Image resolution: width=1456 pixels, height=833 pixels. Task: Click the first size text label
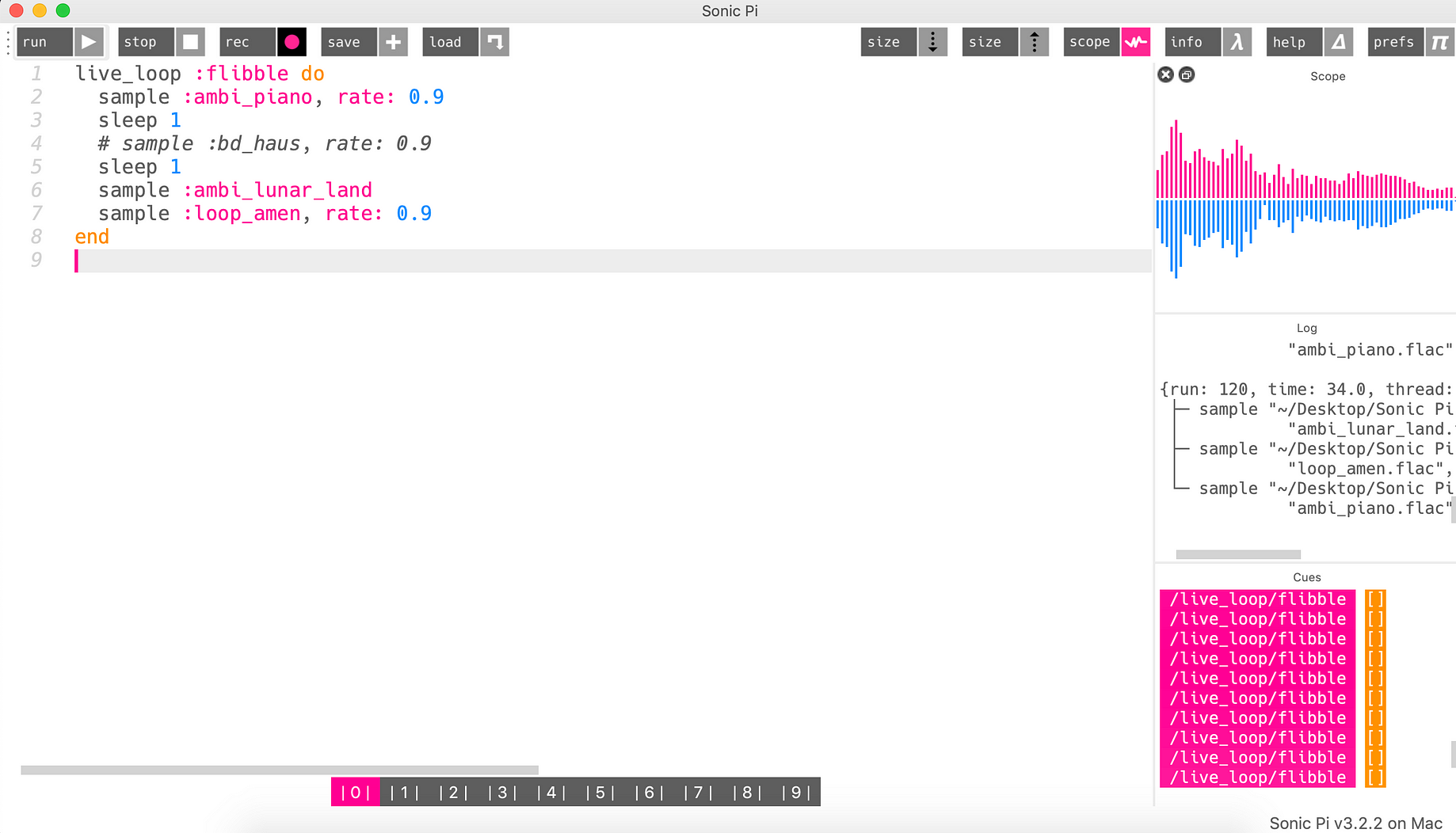(889, 42)
